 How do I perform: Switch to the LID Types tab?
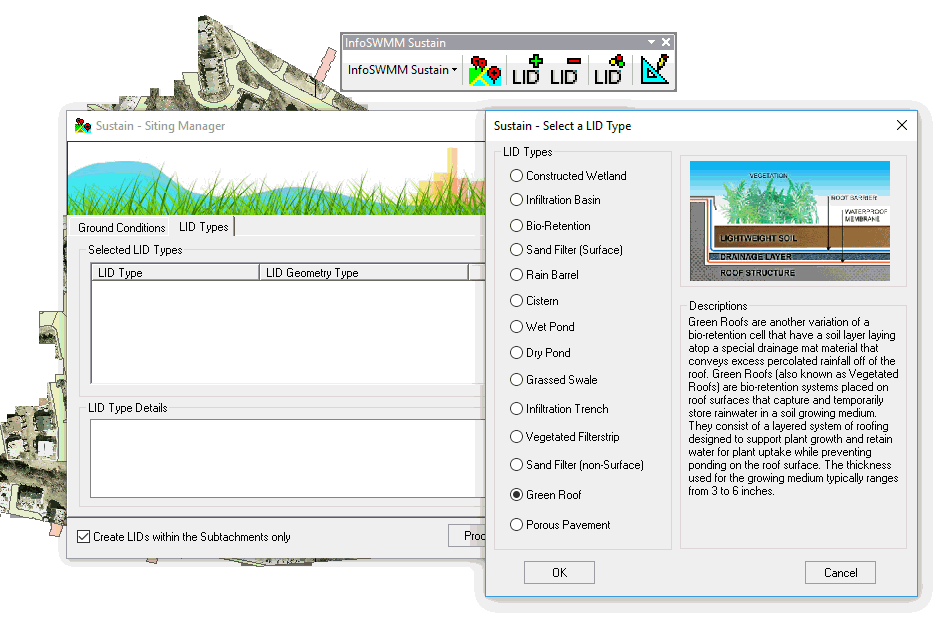click(203, 227)
